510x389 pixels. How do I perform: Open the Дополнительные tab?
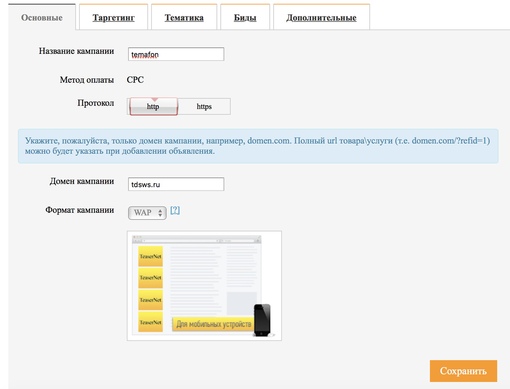pyautogui.click(x=321, y=18)
